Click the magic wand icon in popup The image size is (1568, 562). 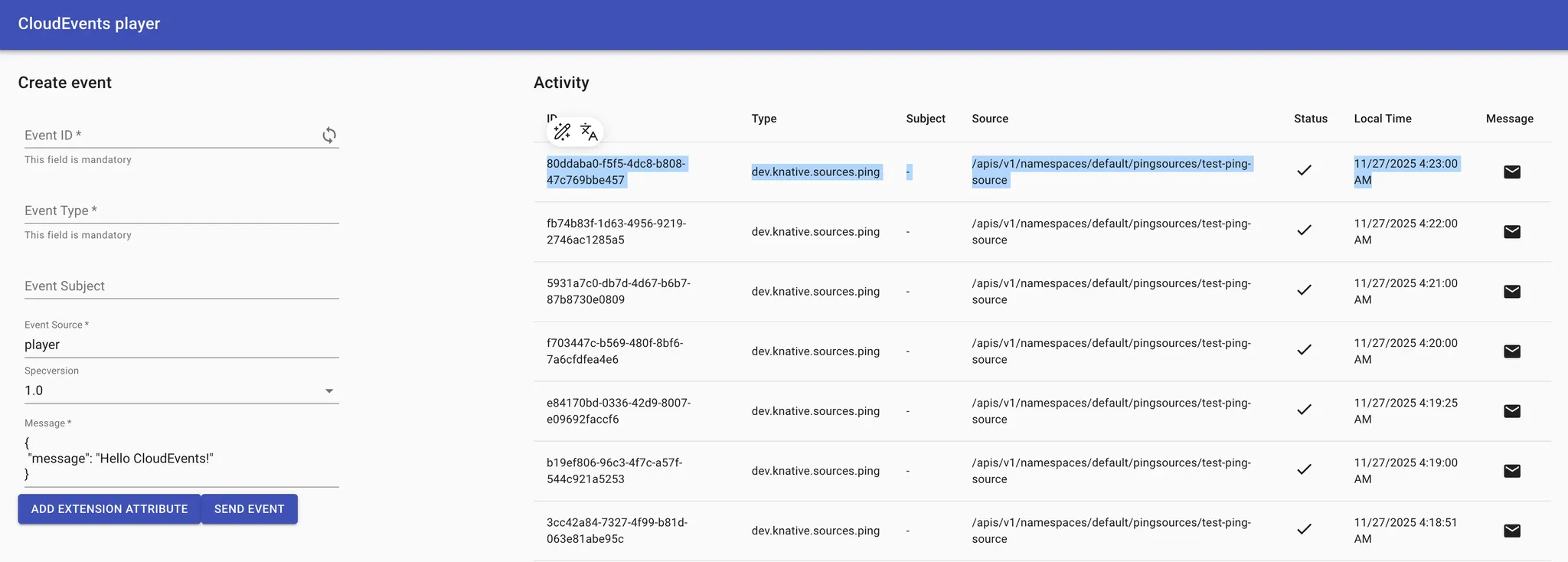coord(562,132)
